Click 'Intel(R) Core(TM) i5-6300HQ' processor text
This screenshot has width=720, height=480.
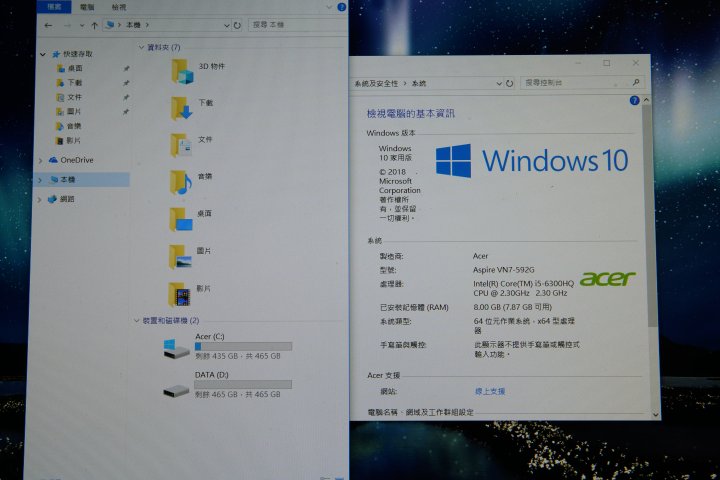(x=523, y=283)
